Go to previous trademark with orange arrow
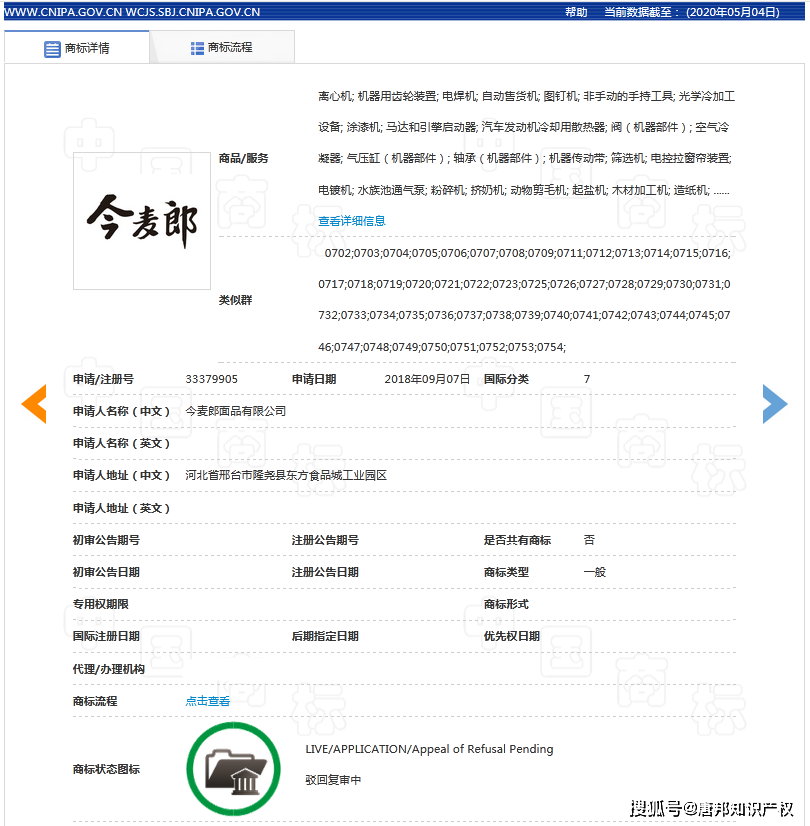The width and height of the screenshot is (810, 826). (34, 404)
